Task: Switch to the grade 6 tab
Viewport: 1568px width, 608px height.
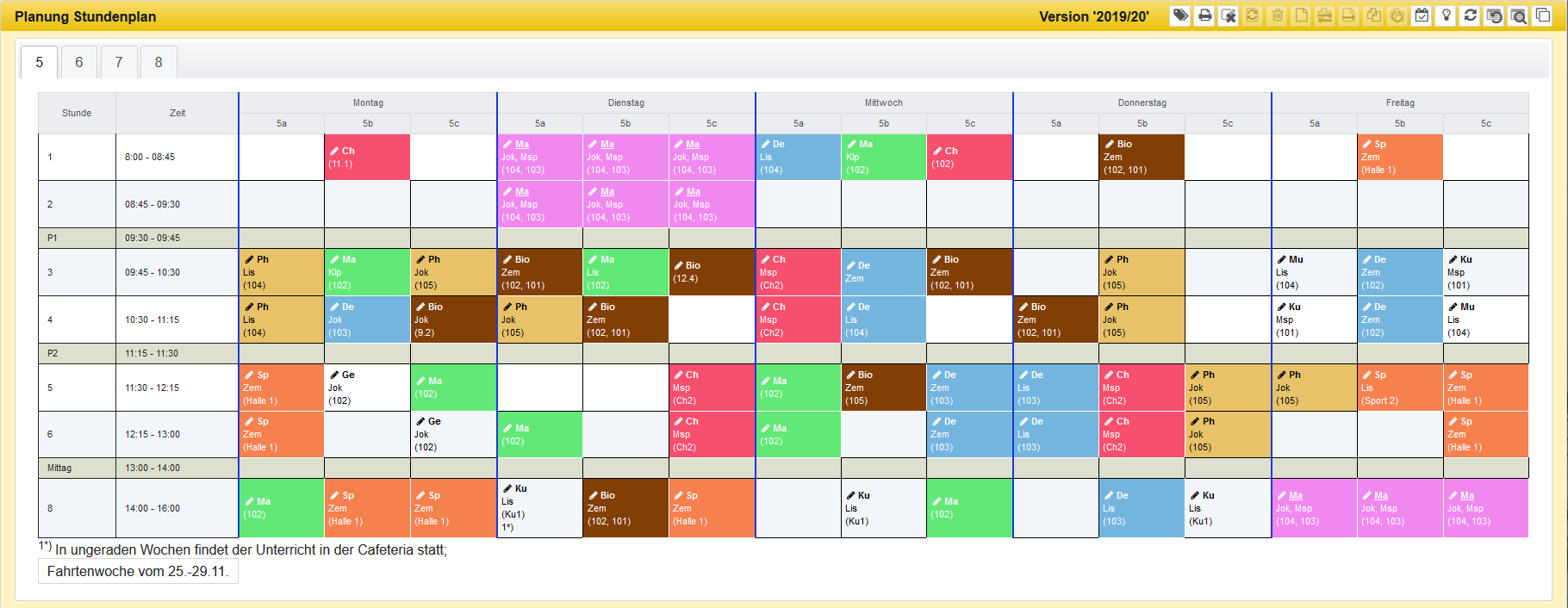Action: 79,62
